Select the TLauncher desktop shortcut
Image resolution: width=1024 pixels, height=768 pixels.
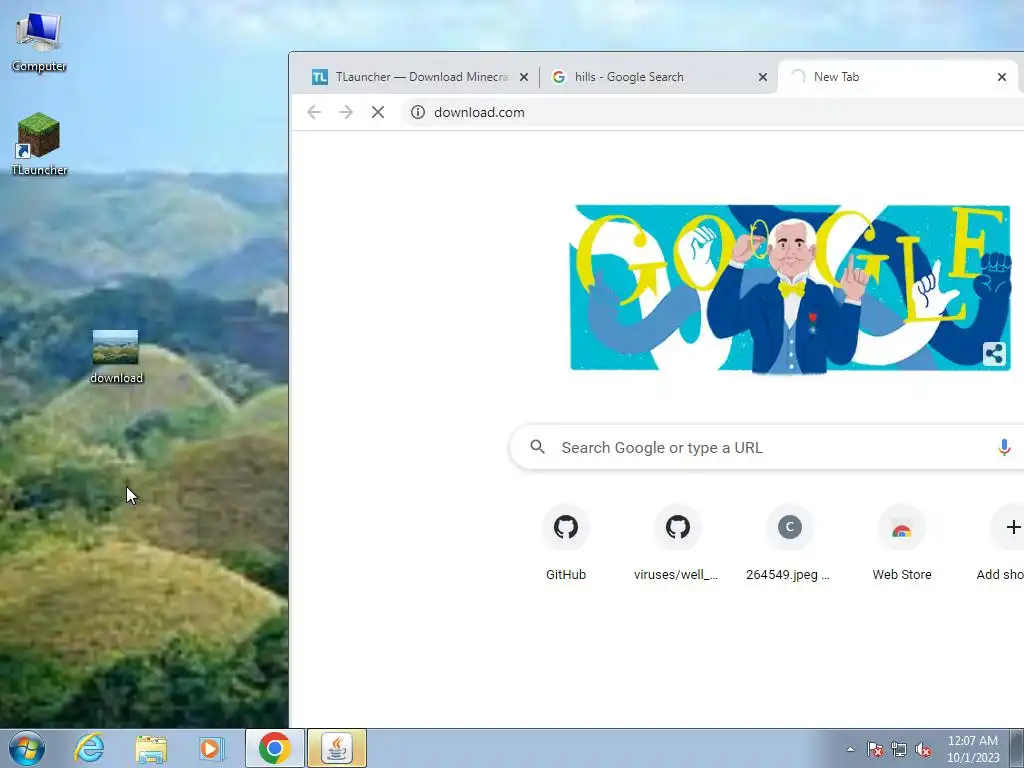click(x=39, y=144)
